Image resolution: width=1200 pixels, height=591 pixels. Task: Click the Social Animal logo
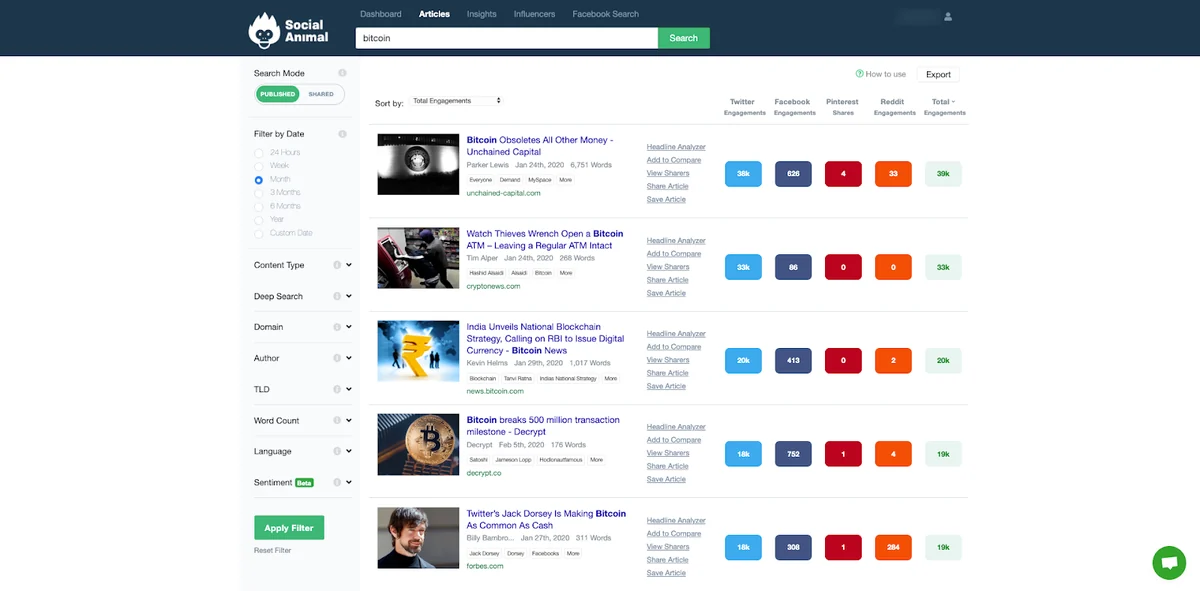coord(288,31)
